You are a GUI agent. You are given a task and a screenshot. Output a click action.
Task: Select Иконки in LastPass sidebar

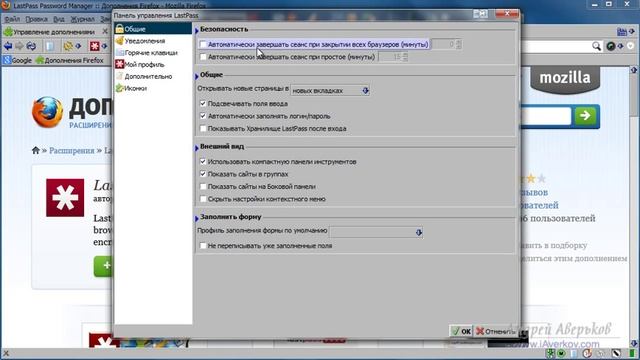pyautogui.click(x=153, y=88)
